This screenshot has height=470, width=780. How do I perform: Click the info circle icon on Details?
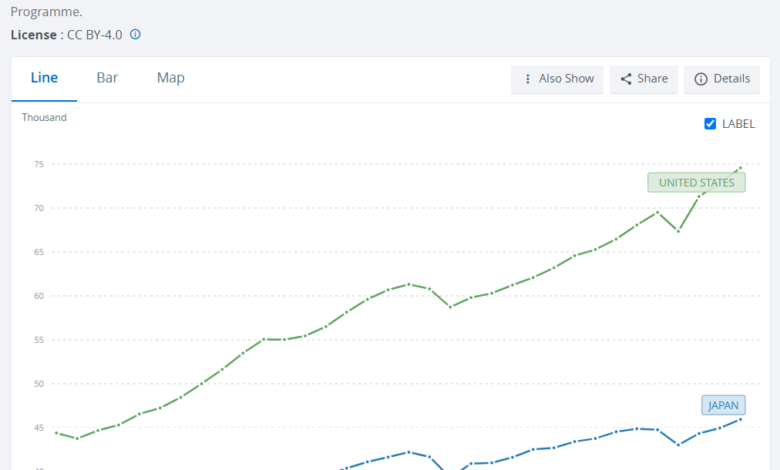click(700, 79)
